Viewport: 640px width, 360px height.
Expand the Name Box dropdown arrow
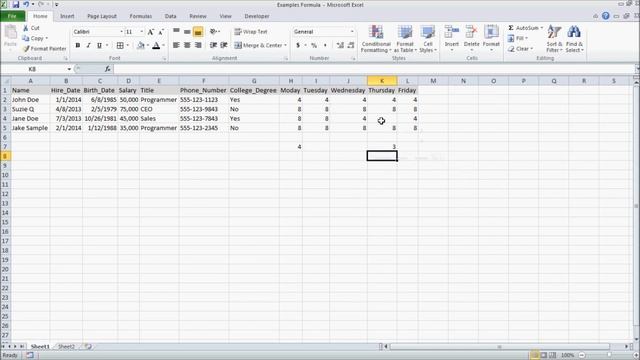[69, 69]
